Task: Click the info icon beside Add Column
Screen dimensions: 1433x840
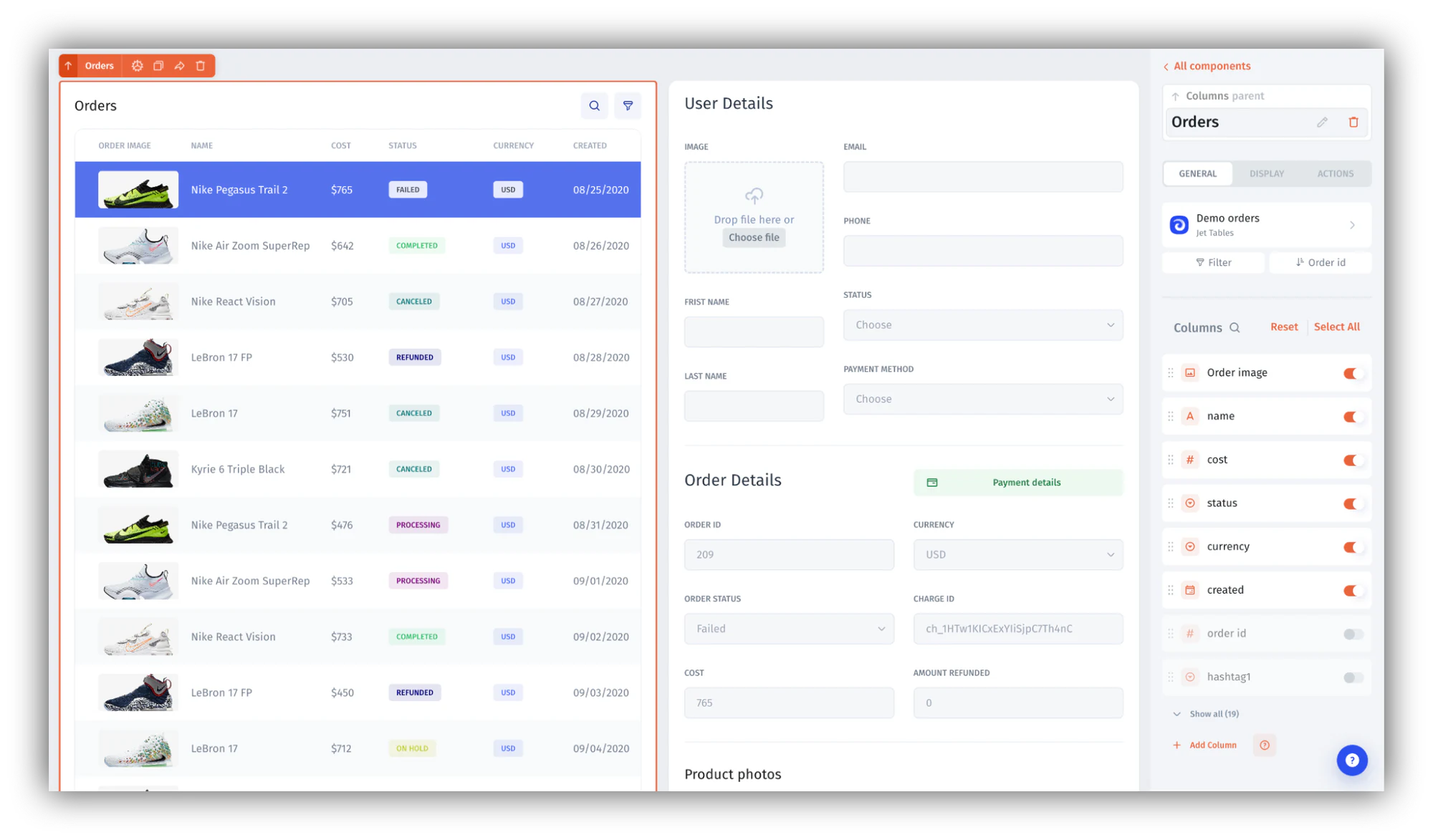Action: (x=1265, y=745)
